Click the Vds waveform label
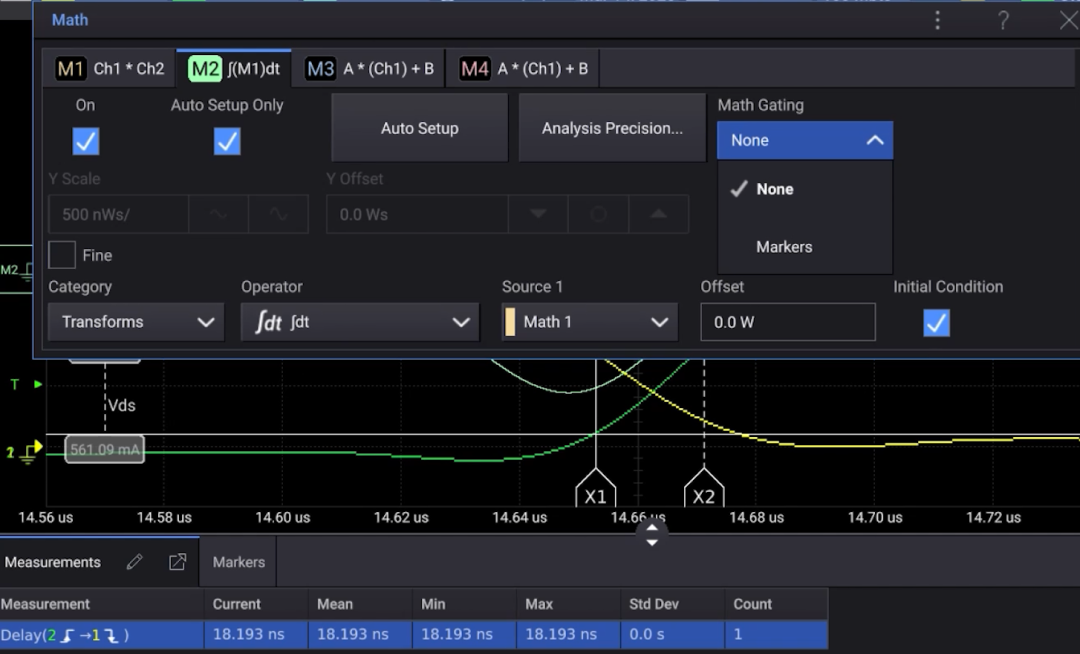The height and width of the screenshot is (654, 1080). [x=121, y=405]
